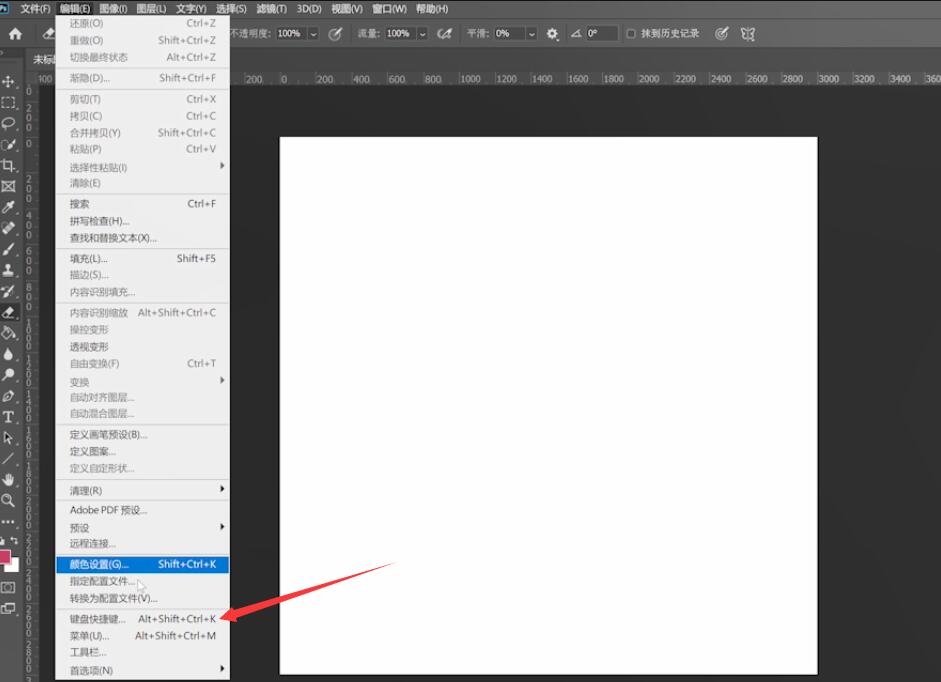Choose Color Settings menu entry

142,564
